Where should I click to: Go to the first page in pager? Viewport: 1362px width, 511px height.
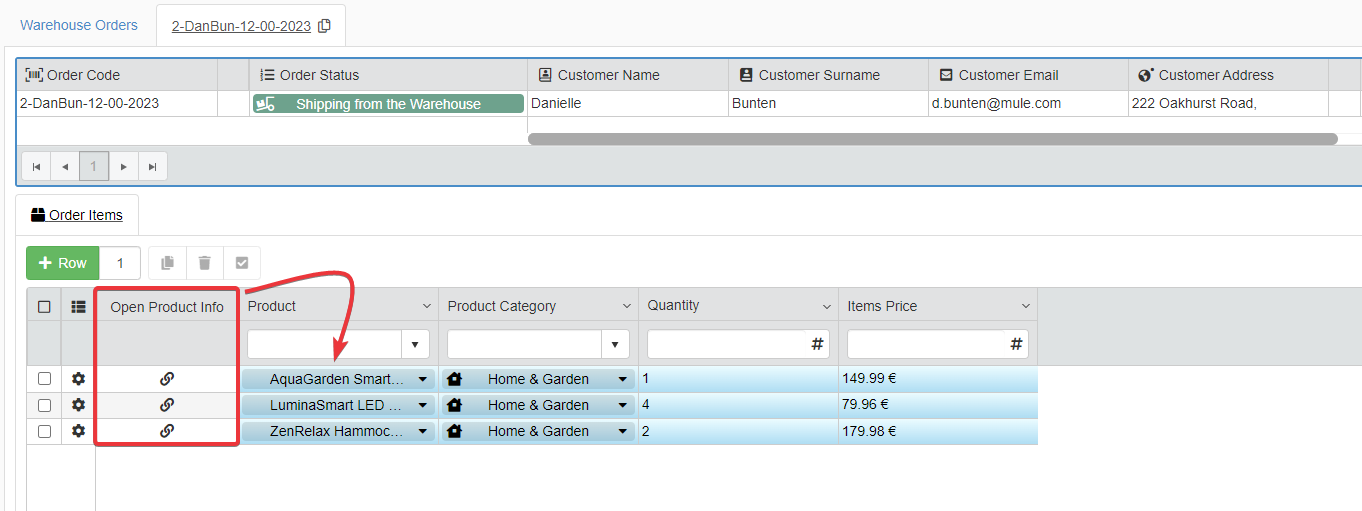[36, 166]
